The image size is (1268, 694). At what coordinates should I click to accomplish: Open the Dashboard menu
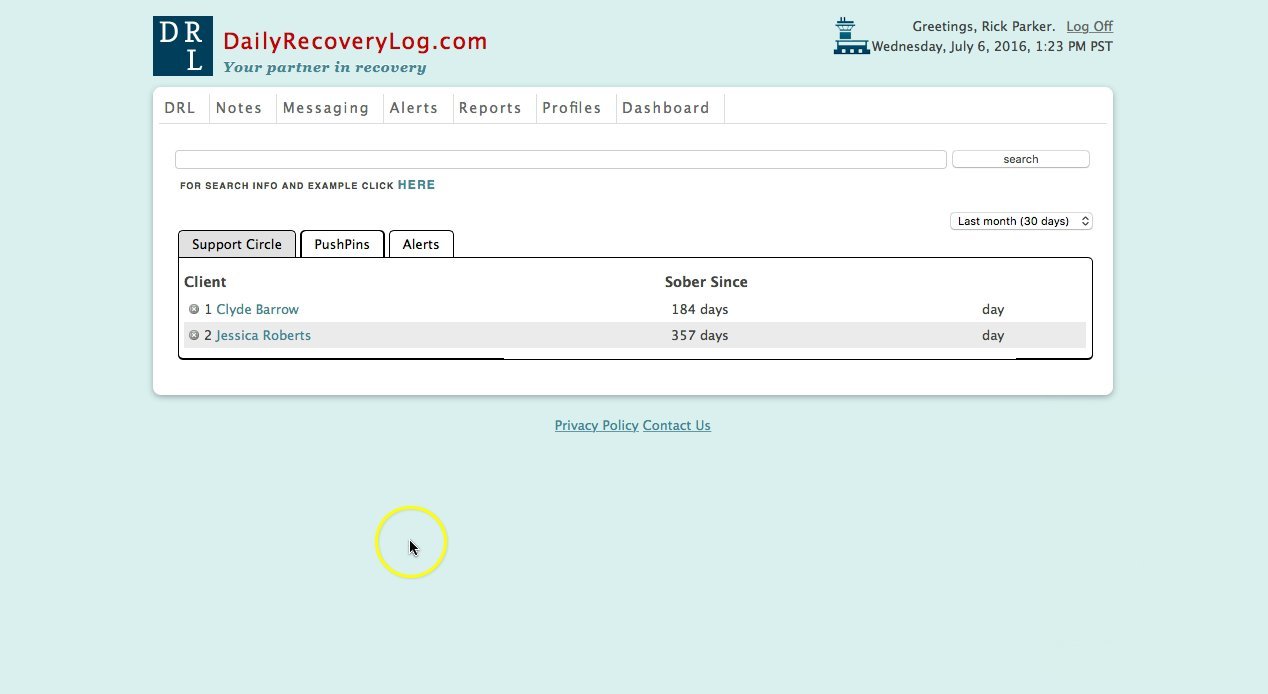(666, 108)
